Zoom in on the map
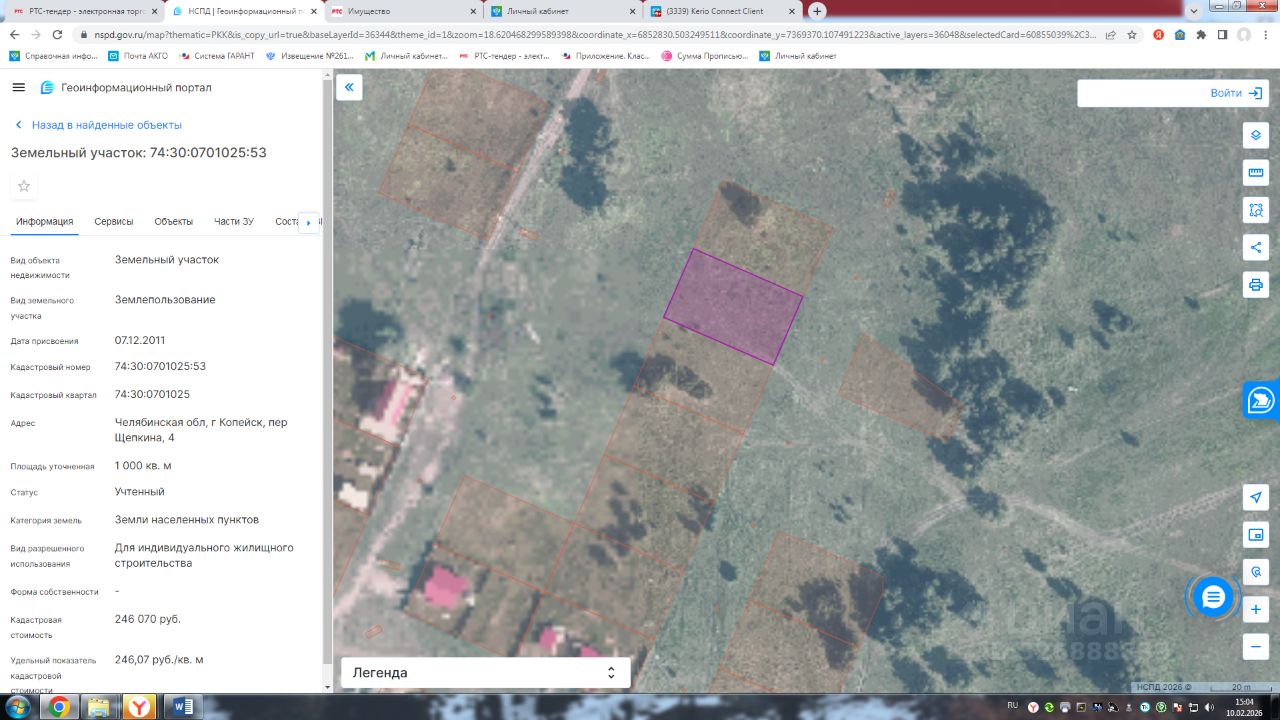The height and width of the screenshot is (720, 1280). 1256,609
